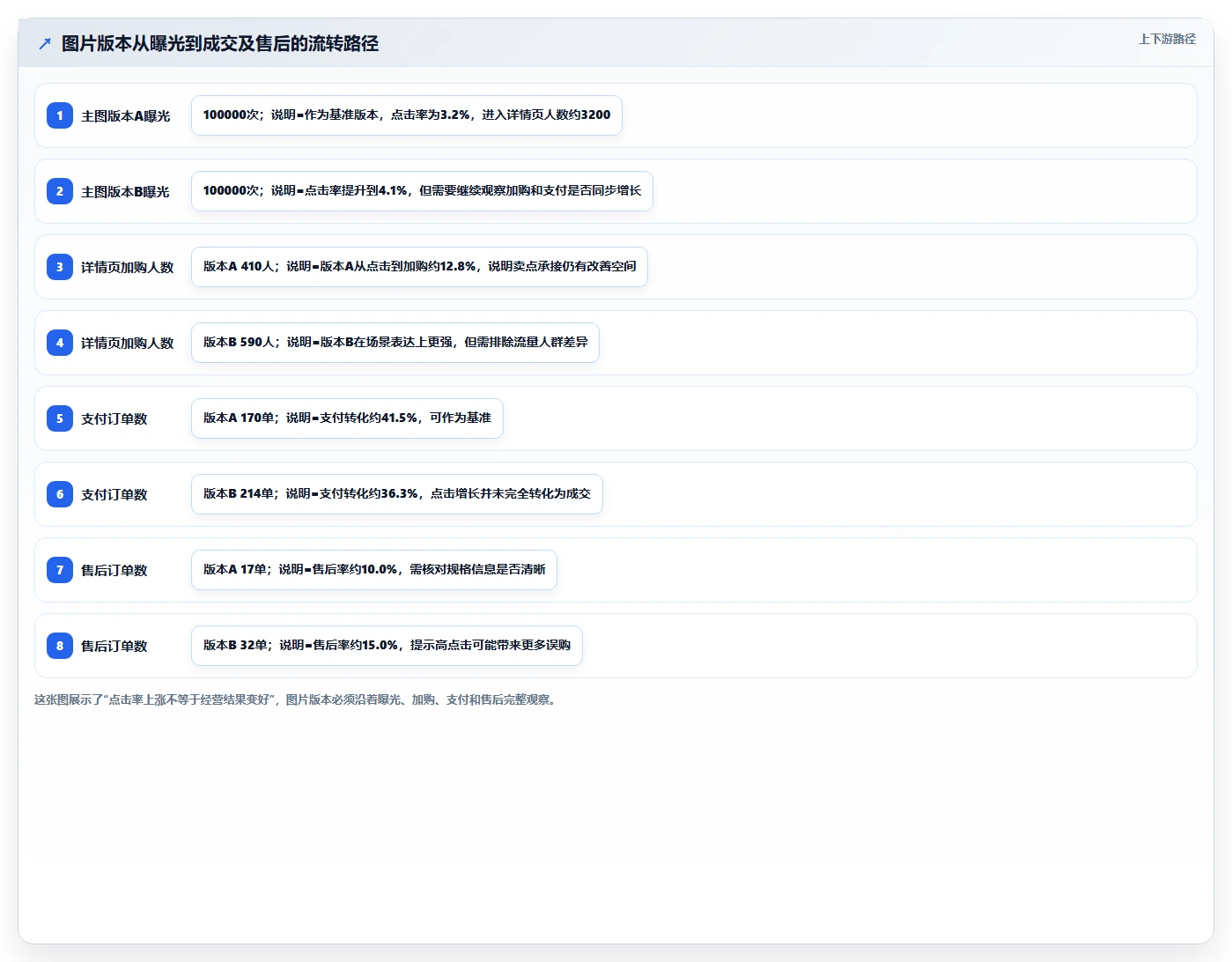Open the 版本A 17单 detail box
This screenshot has height=962, width=1232.
click(374, 570)
